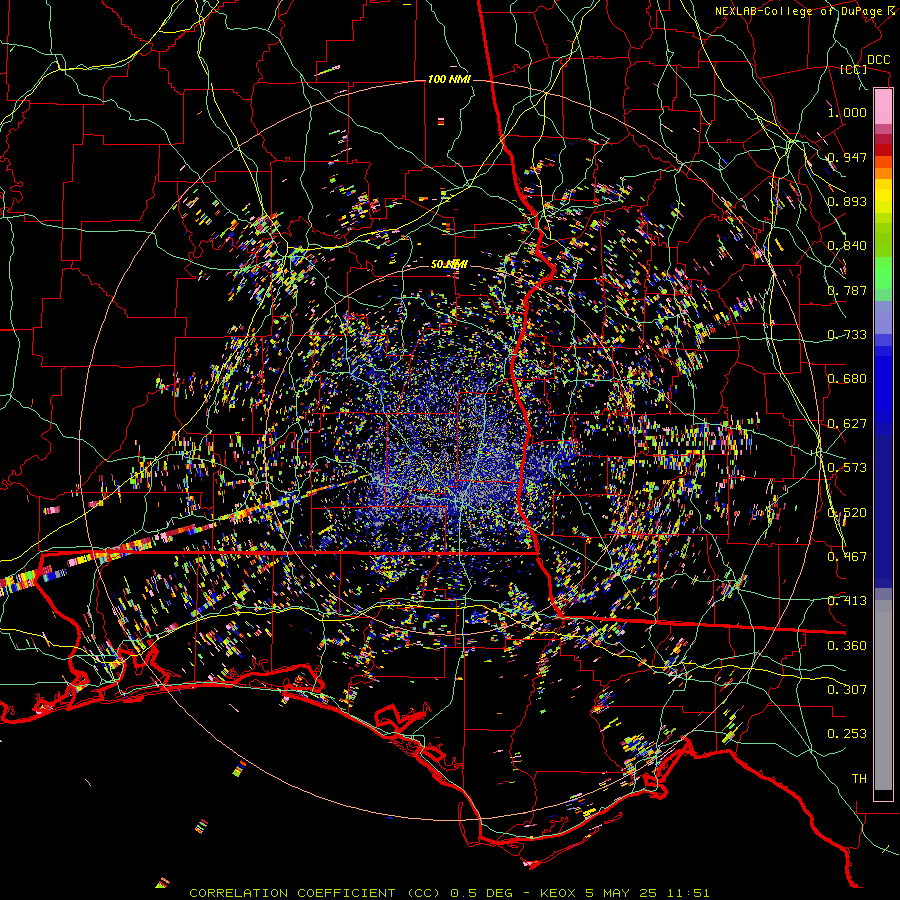Click the CORRELATION COEFFICIENT (CC) title text

[316, 893]
